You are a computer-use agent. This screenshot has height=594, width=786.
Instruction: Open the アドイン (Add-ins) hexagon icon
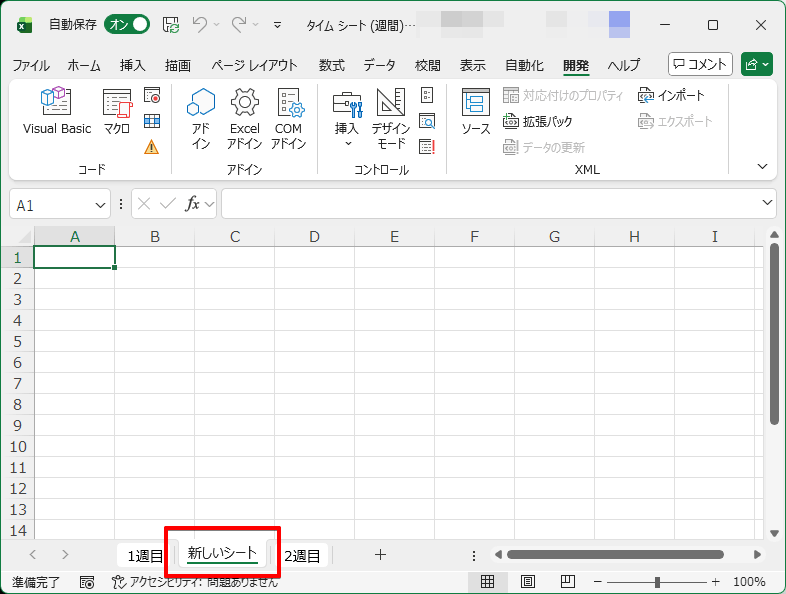(201, 118)
